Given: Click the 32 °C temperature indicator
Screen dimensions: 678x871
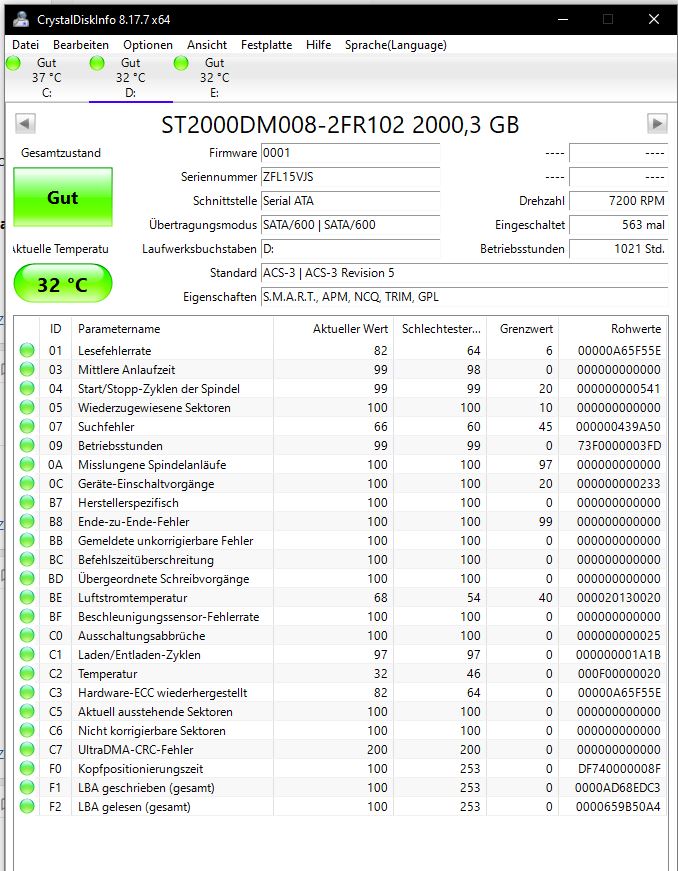Looking at the screenshot, I should pos(63,284).
